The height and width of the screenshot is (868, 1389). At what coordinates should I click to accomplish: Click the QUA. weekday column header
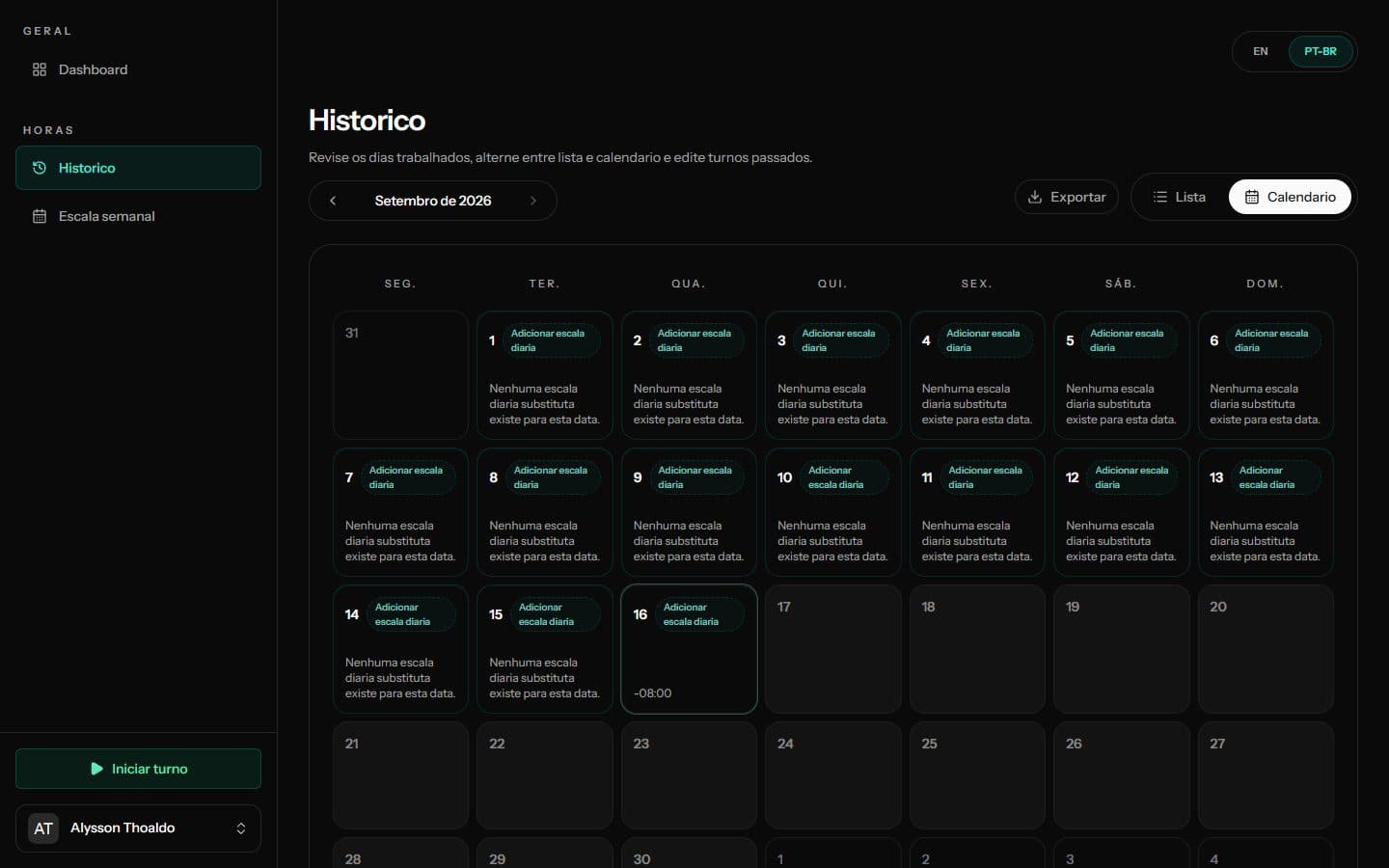[x=689, y=284]
